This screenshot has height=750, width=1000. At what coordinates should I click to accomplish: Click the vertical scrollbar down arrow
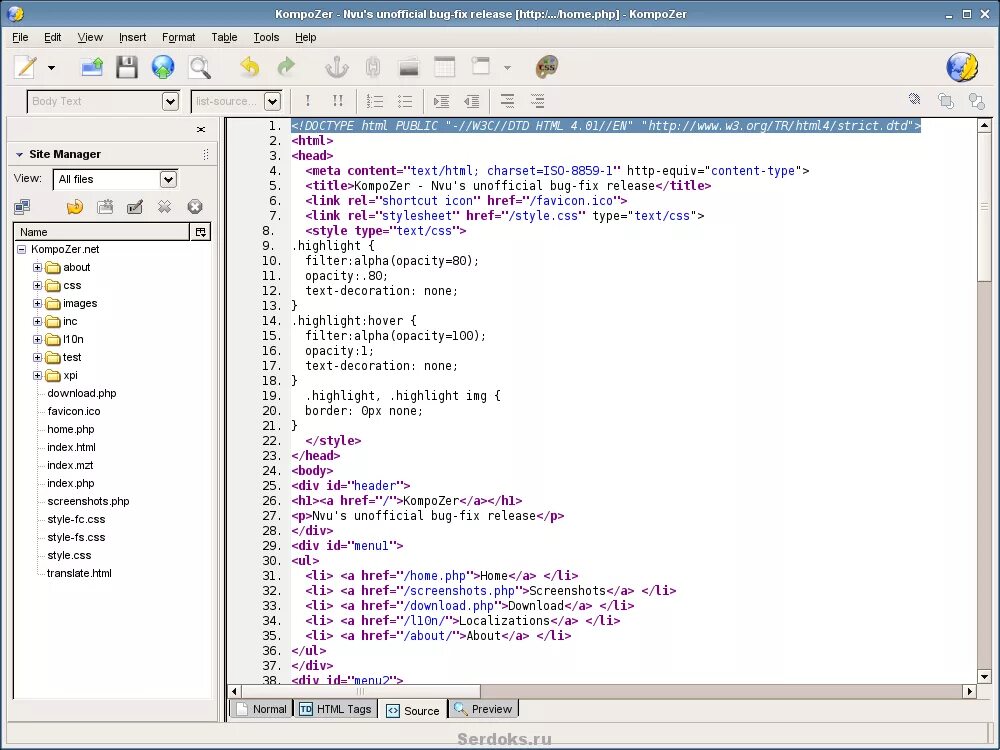click(x=984, y=677)
